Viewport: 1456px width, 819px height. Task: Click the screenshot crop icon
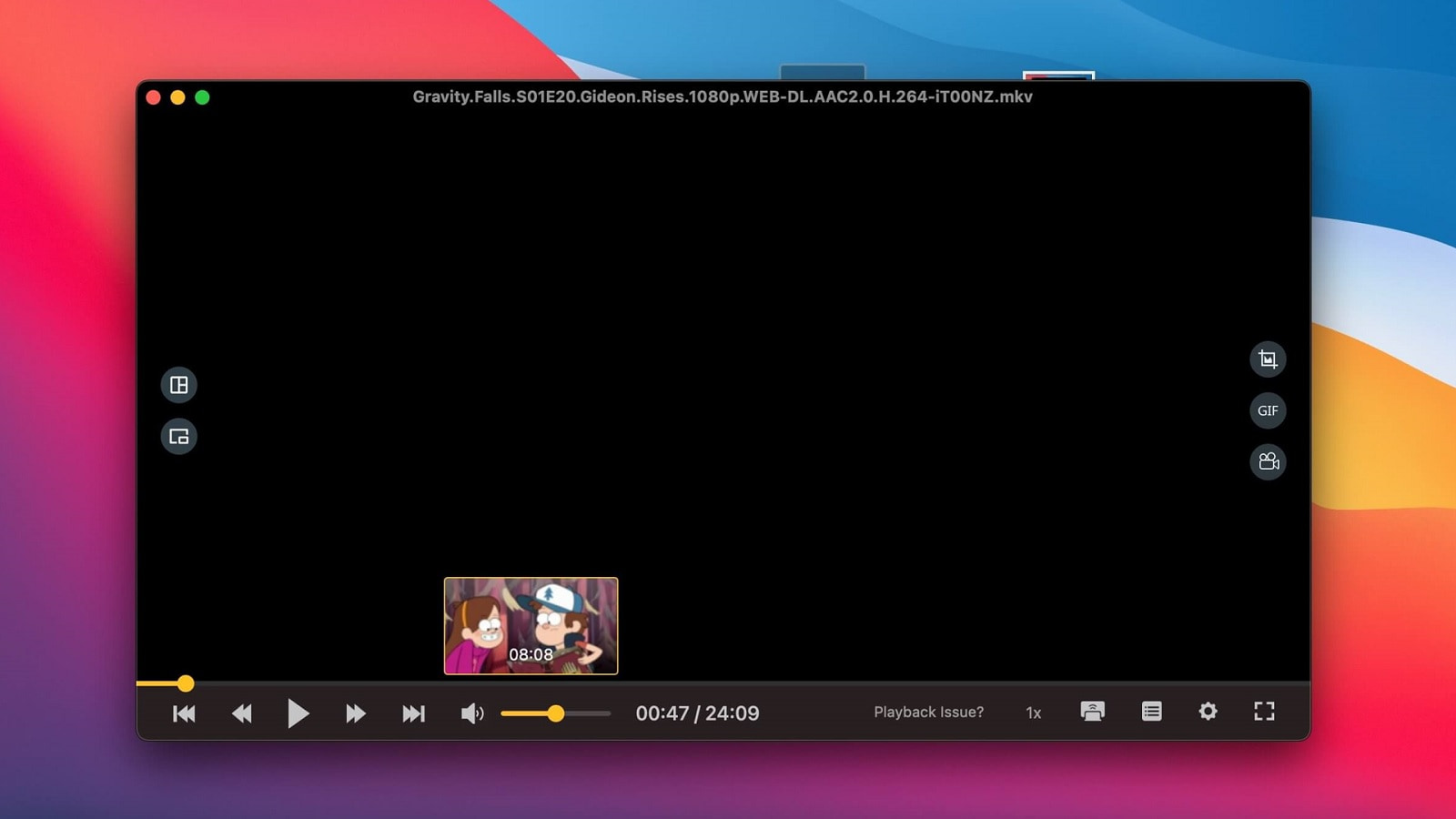pos(1267,359)
